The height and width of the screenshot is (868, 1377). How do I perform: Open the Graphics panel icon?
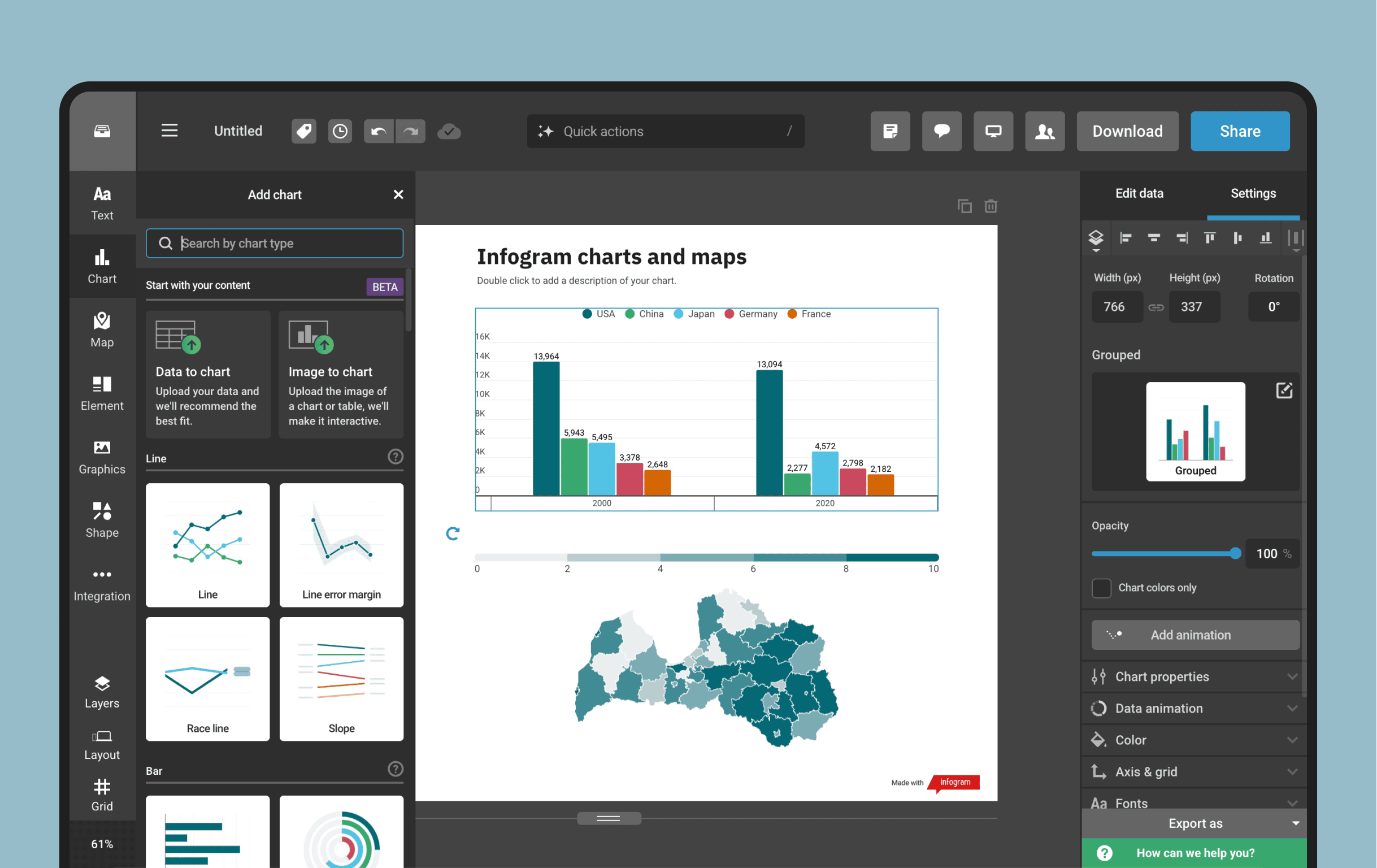(102, 457)
